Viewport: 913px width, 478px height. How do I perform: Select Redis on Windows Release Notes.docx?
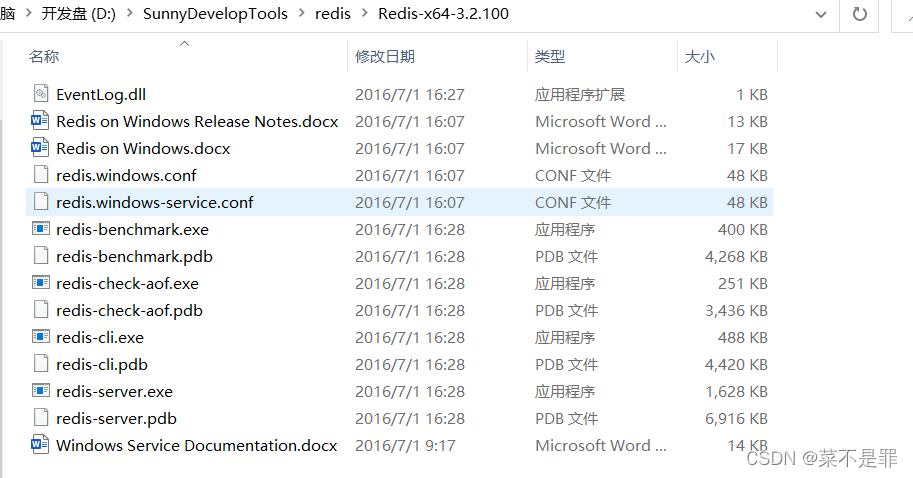(x=197, y=121)
